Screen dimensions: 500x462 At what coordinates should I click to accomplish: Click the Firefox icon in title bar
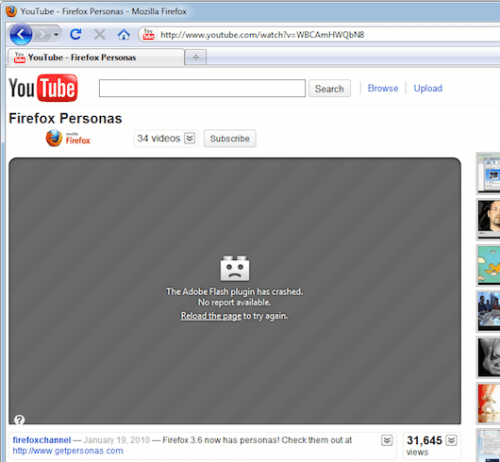(11, 11)
